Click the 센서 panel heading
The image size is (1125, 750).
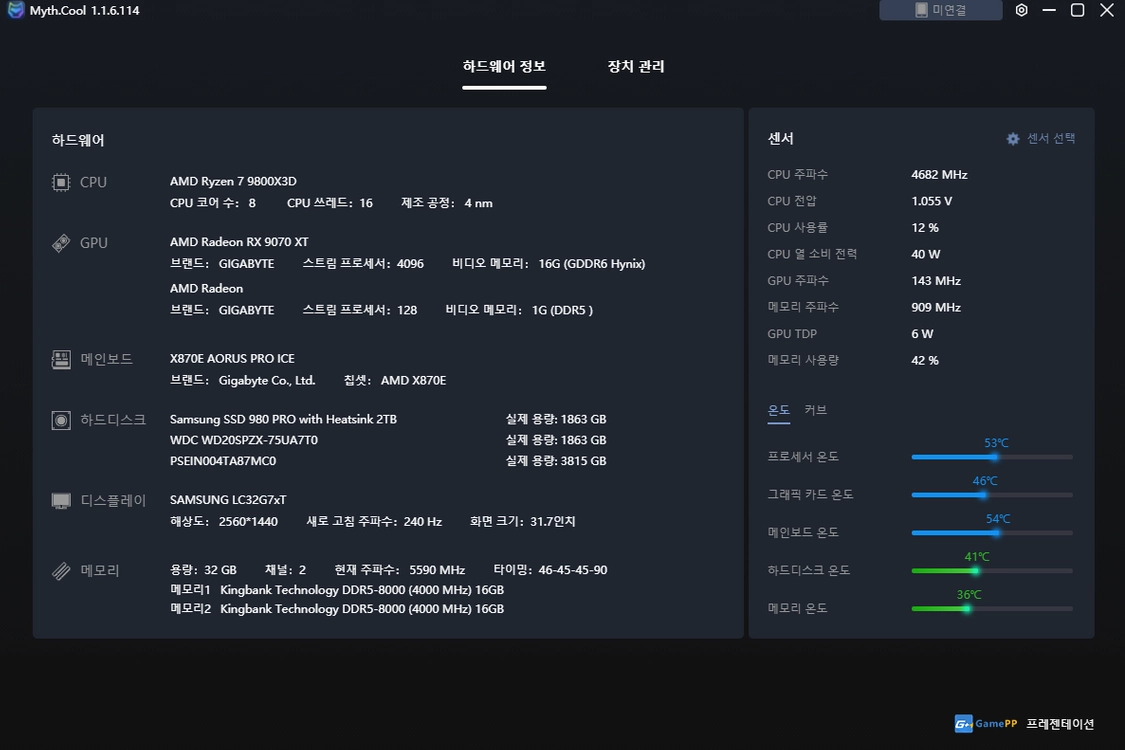(x=780, y=139)
